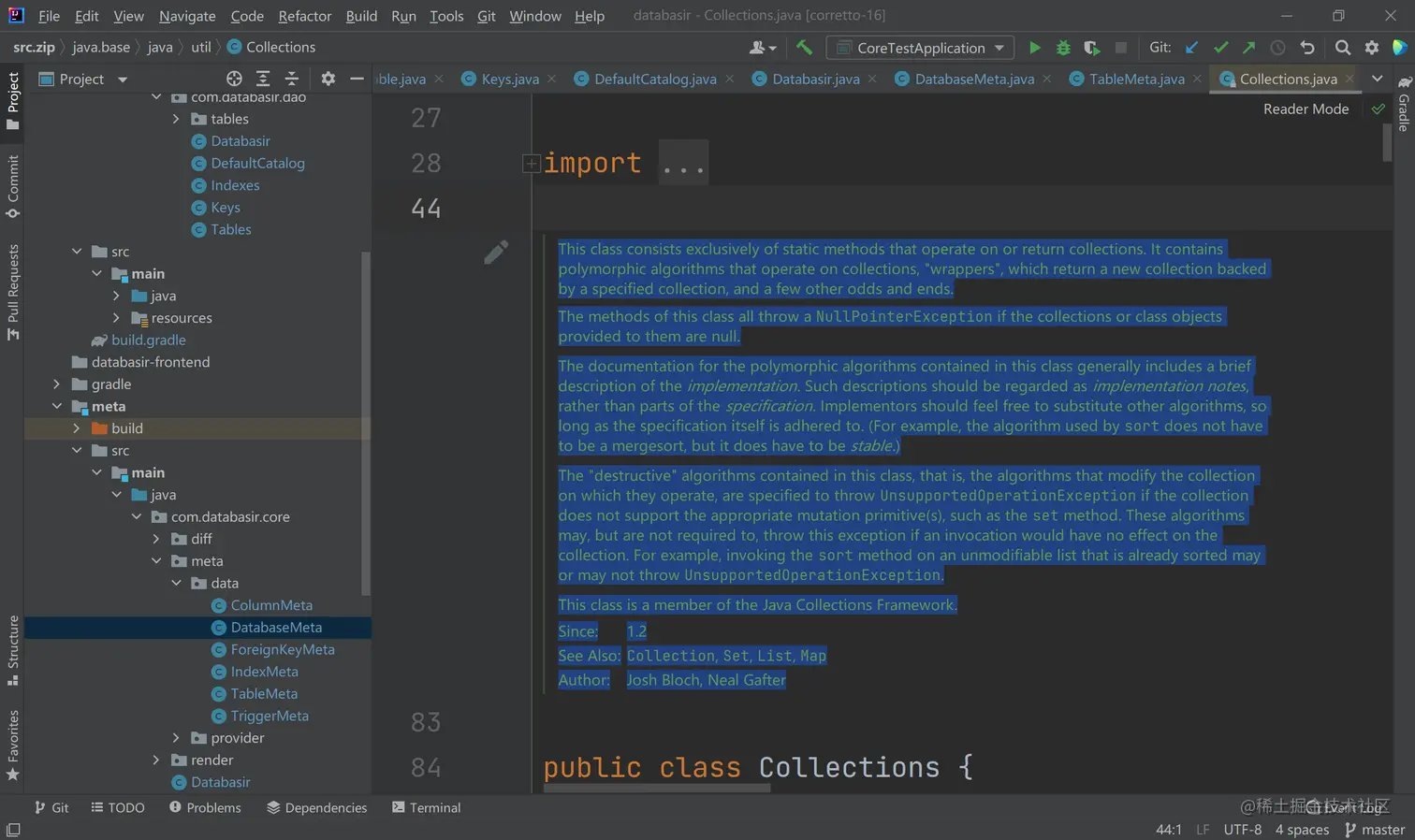
Task: Click the Build project hammer icon
Action: [804, 48]
